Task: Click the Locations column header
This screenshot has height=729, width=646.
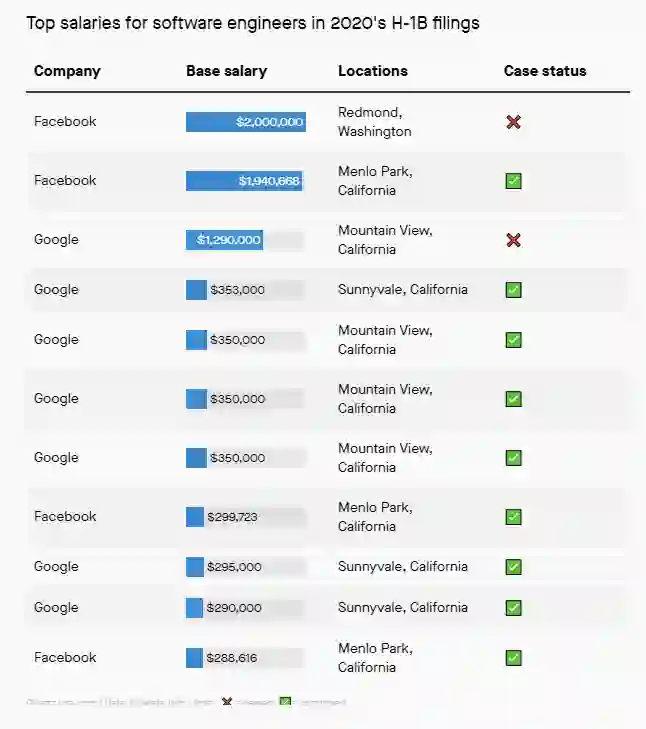Action: pyautogui.click(x=372, y=71)
